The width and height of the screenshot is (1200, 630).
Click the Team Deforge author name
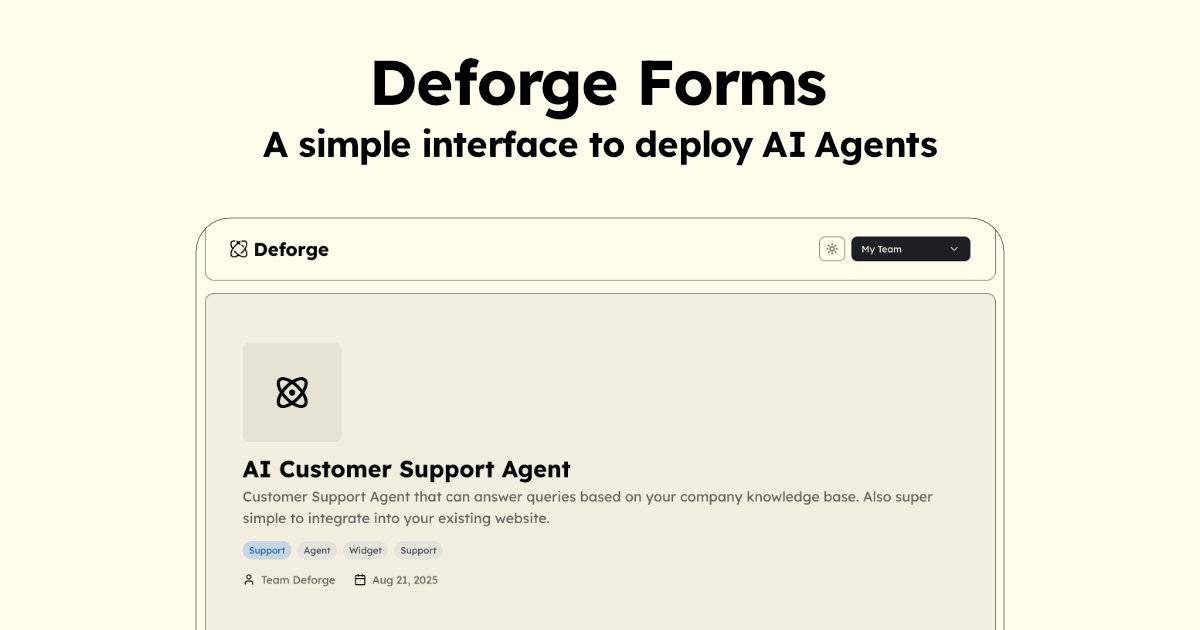(298, 580)
